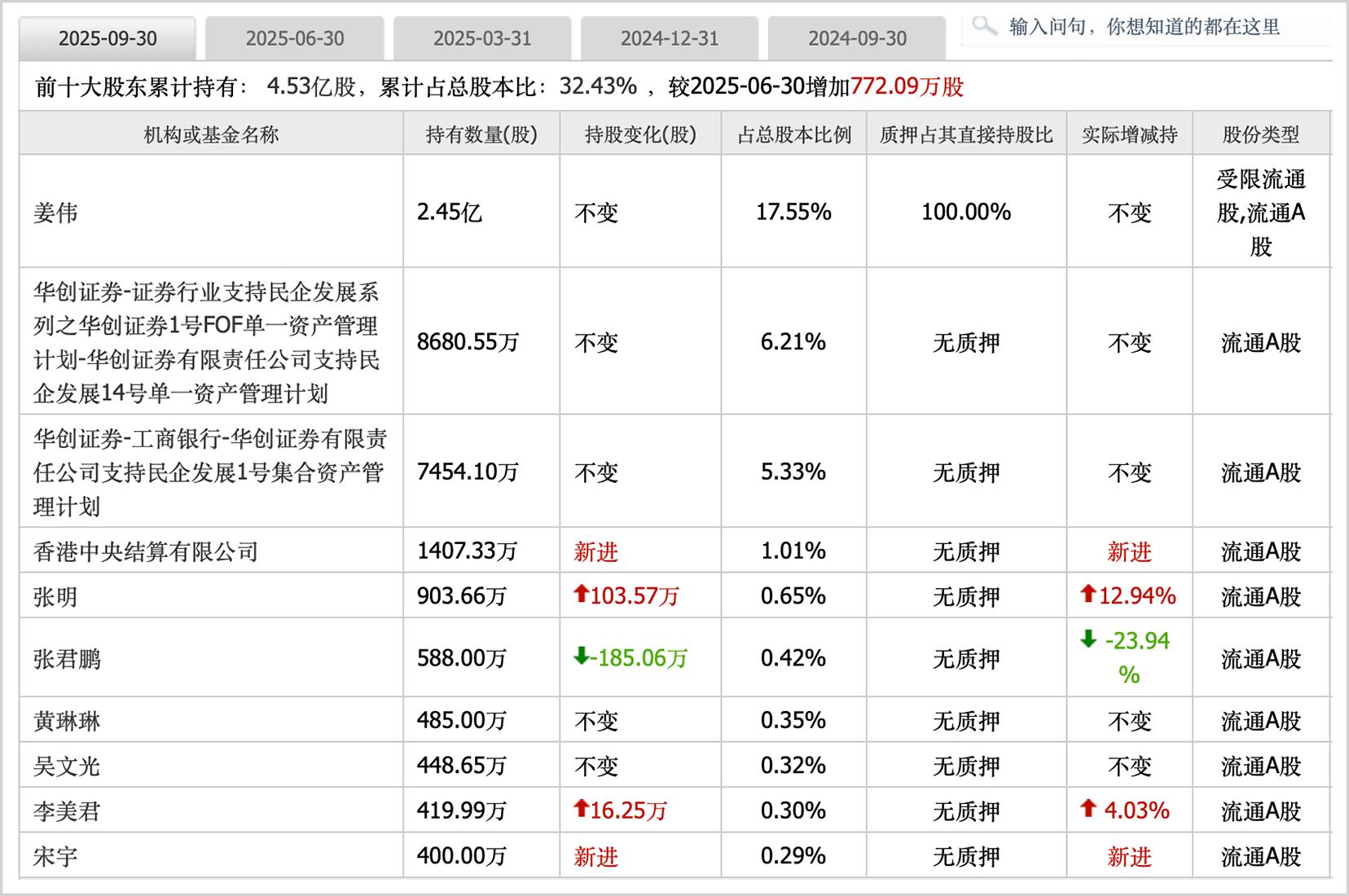Click the 持有数量(股) column header
The height and width of the screenshot is (896, 1349).
pyautogui.click(x=481, y=134)
